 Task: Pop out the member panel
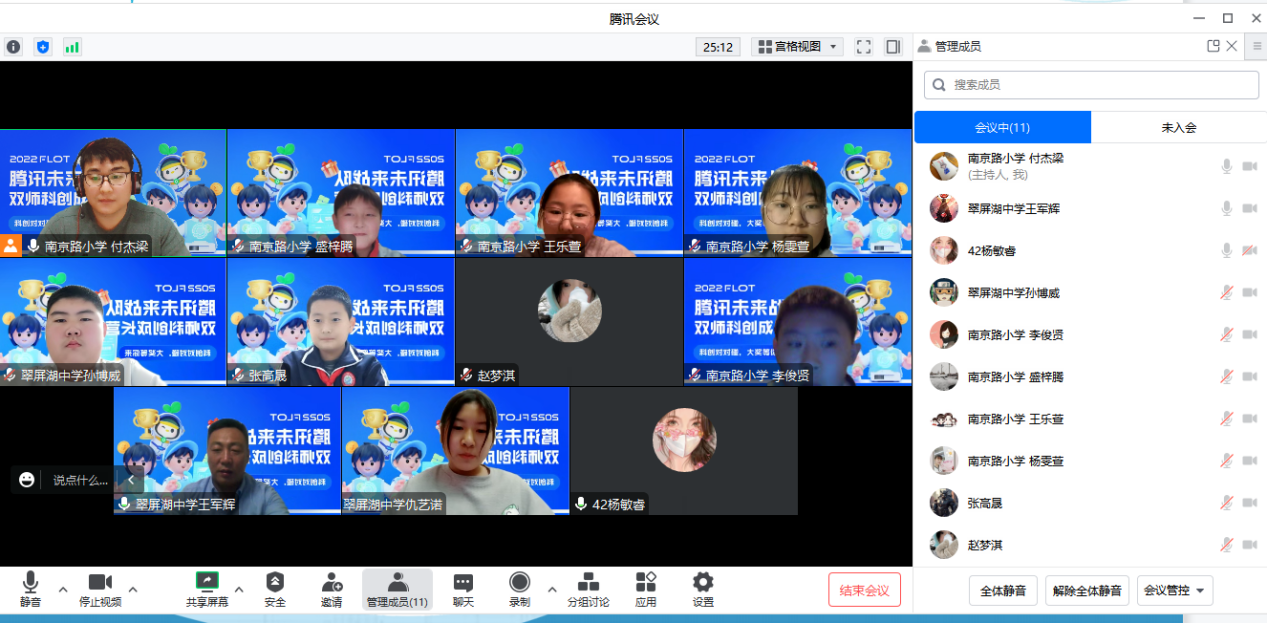coord(1214,46)
